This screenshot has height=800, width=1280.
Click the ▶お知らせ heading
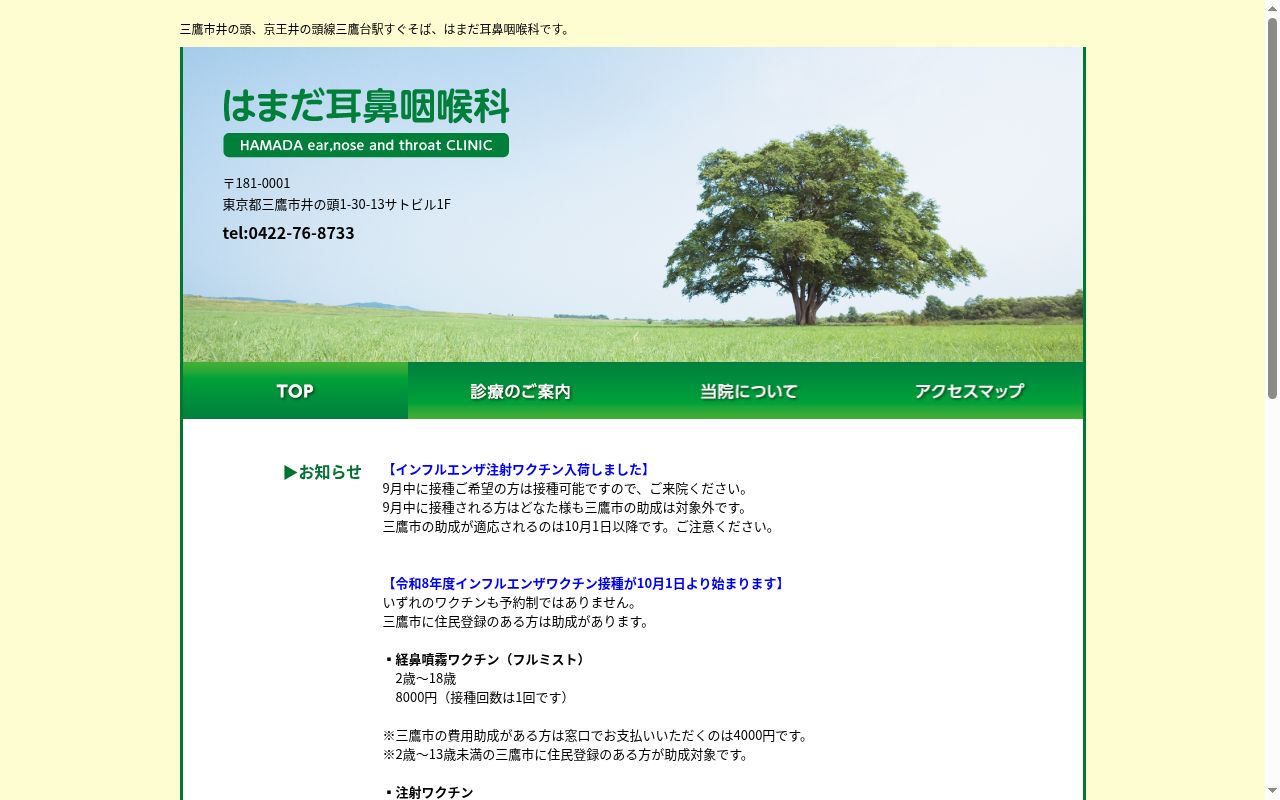pyautogui.click(x=322, y=472)
